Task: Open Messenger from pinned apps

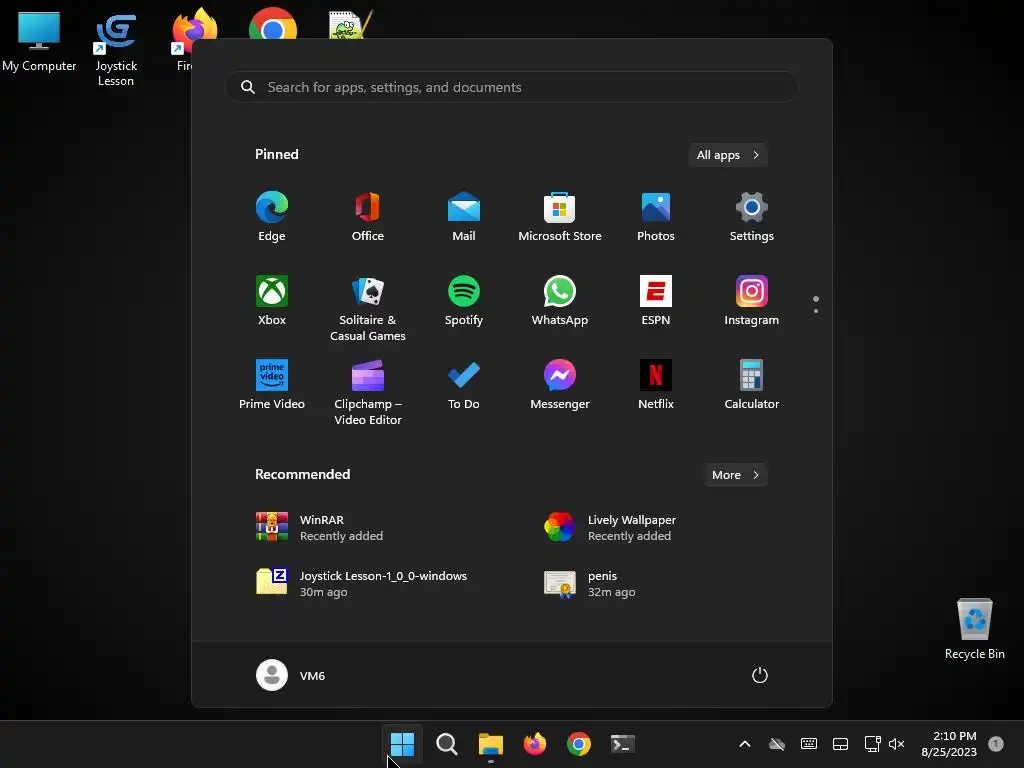Action: tap(560, 385)
